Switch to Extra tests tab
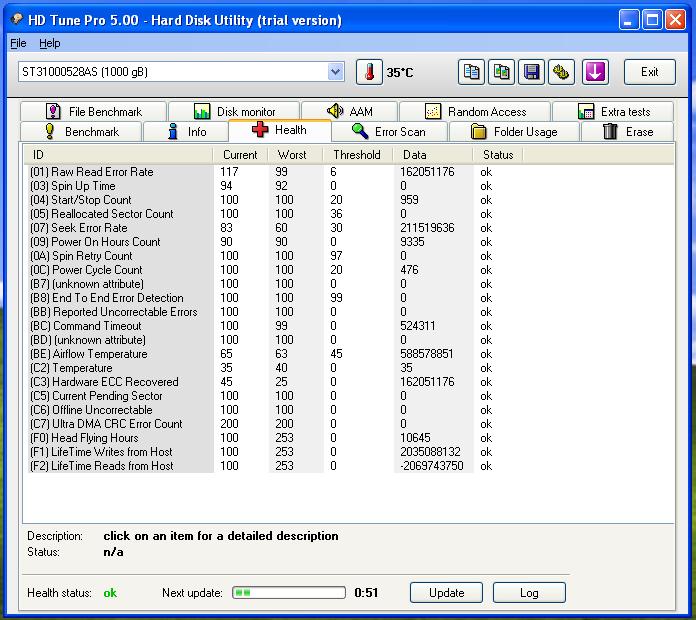 tap(613, 111)
